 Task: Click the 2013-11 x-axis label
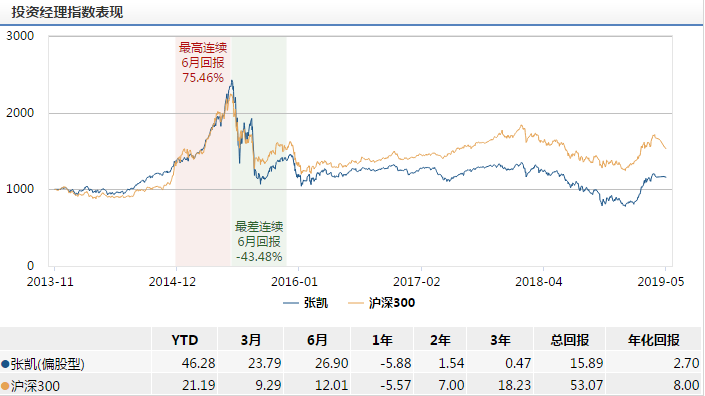50,282
